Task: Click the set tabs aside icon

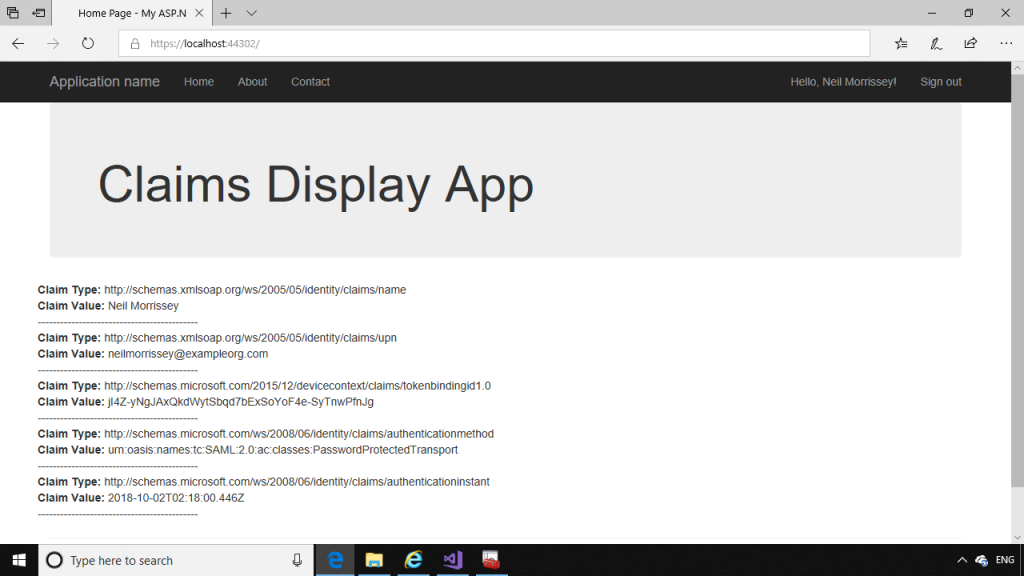Action: pyautogui.click(x=38, y=13)
